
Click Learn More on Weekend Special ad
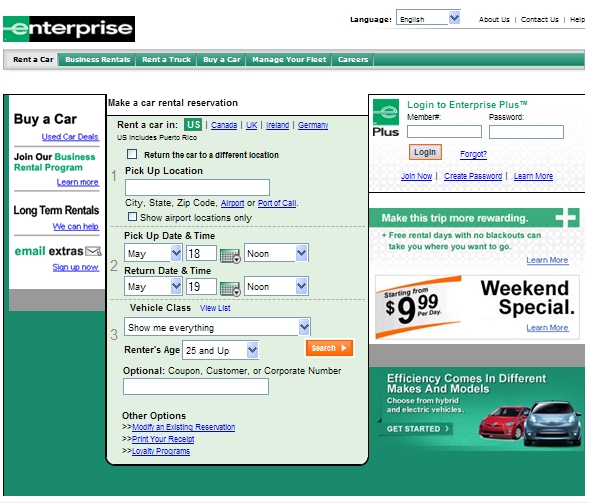coord(547,328)
